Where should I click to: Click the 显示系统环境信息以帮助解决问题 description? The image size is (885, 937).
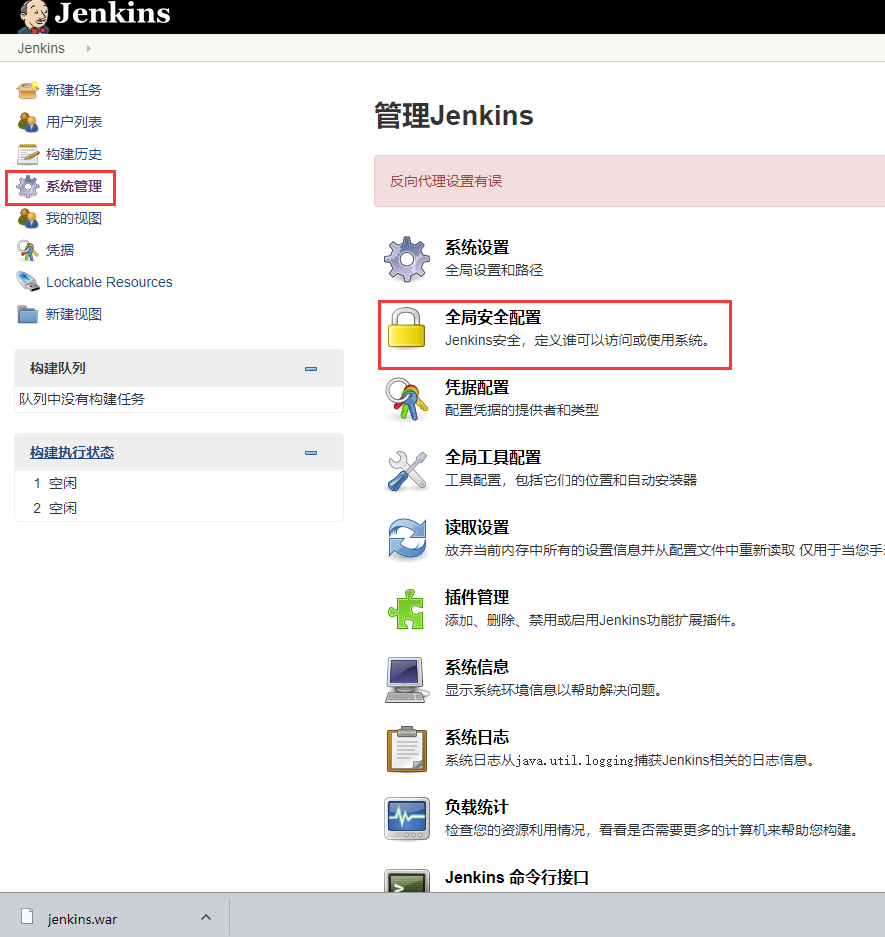coord(553,690)
